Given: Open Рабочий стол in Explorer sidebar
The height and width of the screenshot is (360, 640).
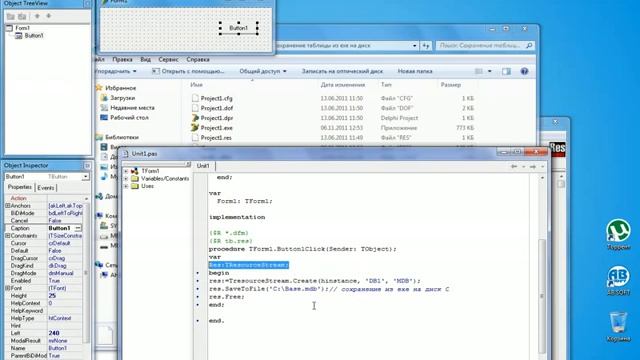Looking at the screenshot, I should pos(129,118).
